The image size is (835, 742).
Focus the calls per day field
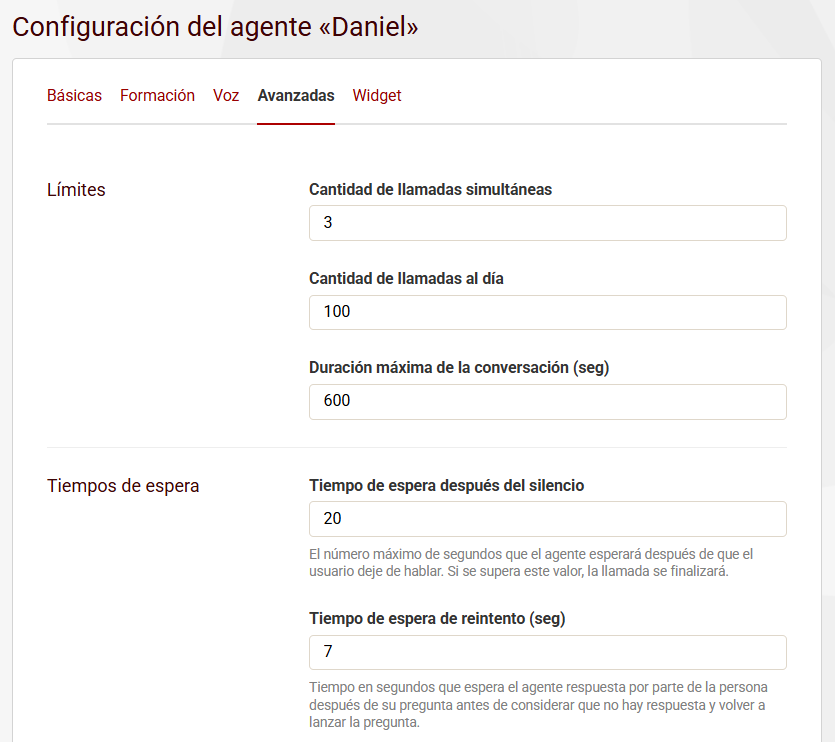pos(547,312)
